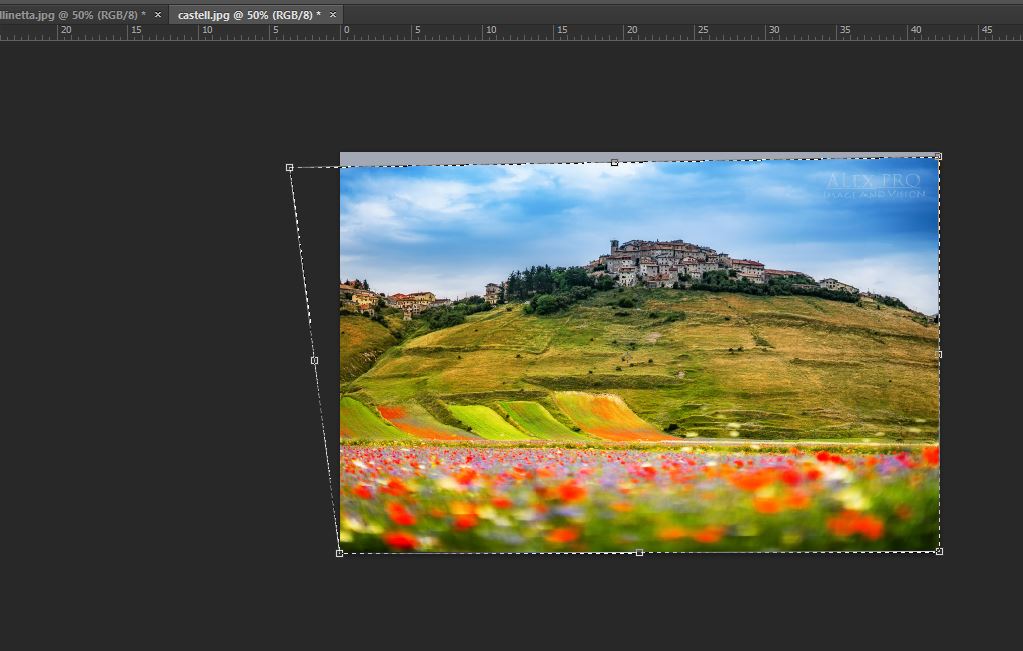Click the 0 mark on the horizontal ruler
Screen dimensions: 1023x651
click(347, 31)
